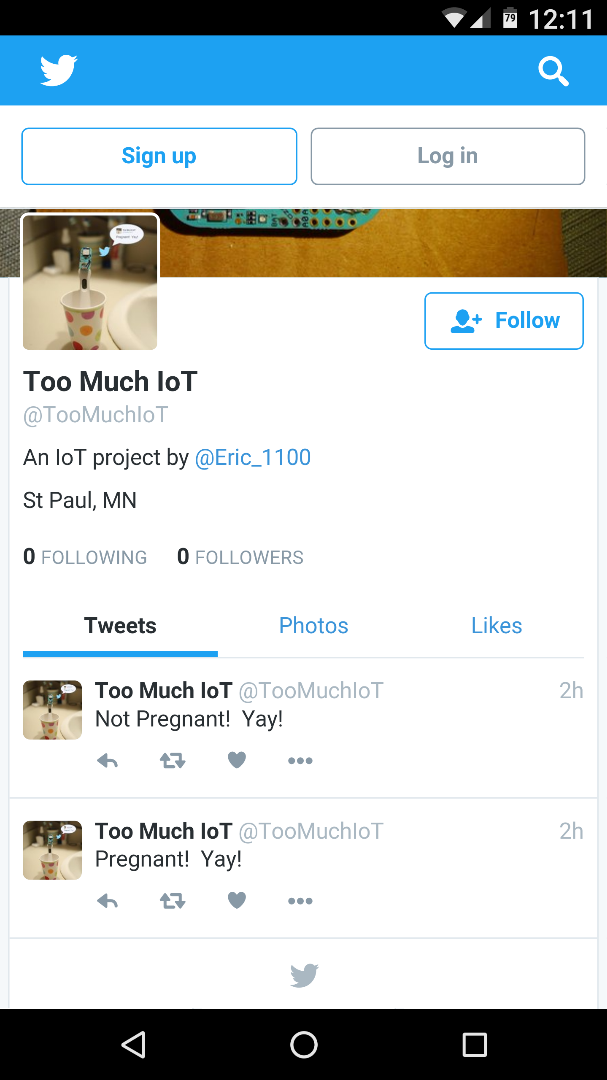This screenshot has width=607, height=1080.
Task: Reply to the "Not Pregnant! Yay!" tweet
Action: (107, 760)
